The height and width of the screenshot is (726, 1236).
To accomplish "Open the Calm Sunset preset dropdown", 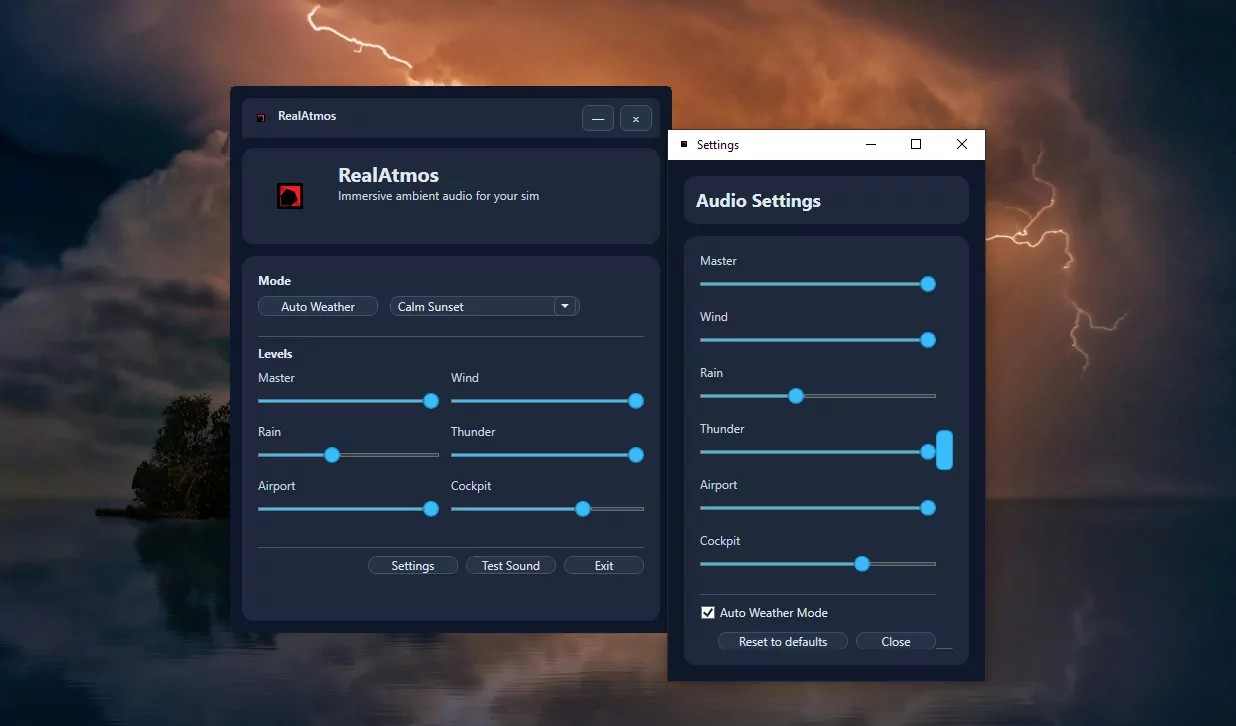I will [x=565, y=306].
